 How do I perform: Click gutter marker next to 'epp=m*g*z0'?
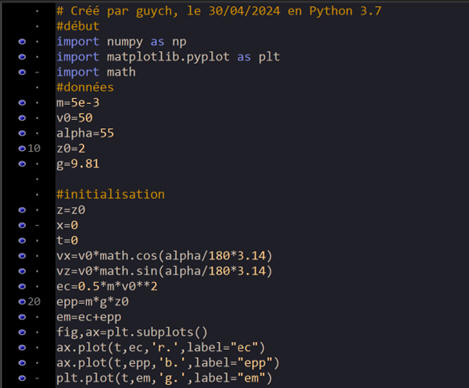(x=22, y=302)
